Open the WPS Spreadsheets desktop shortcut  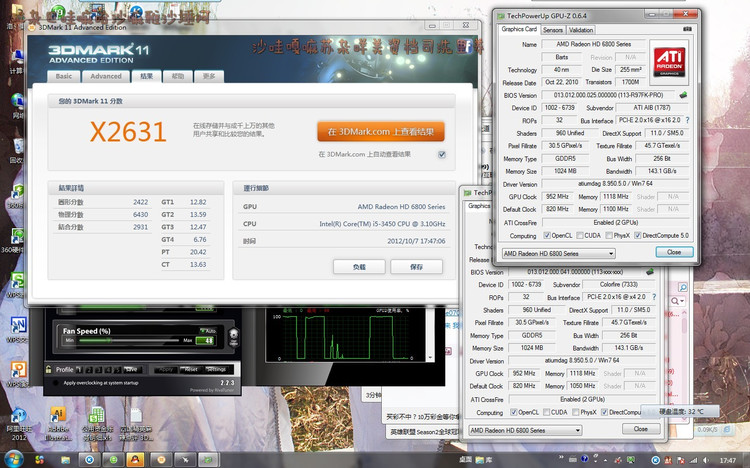coord(18,280)
